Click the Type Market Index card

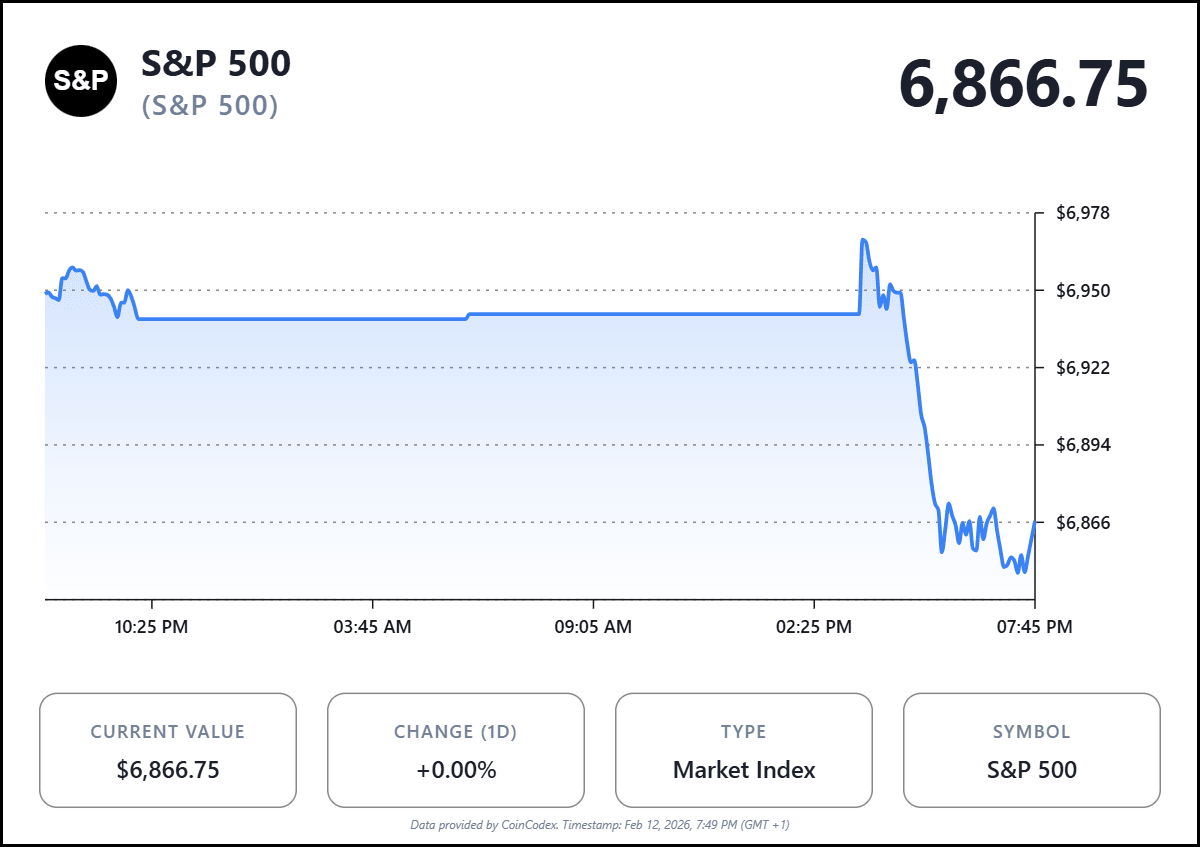(744, 750)
